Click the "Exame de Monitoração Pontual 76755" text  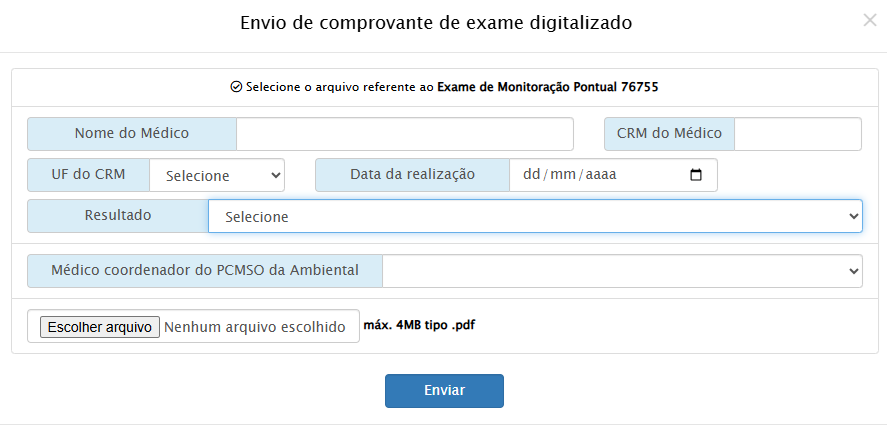[x=547, y=87]
